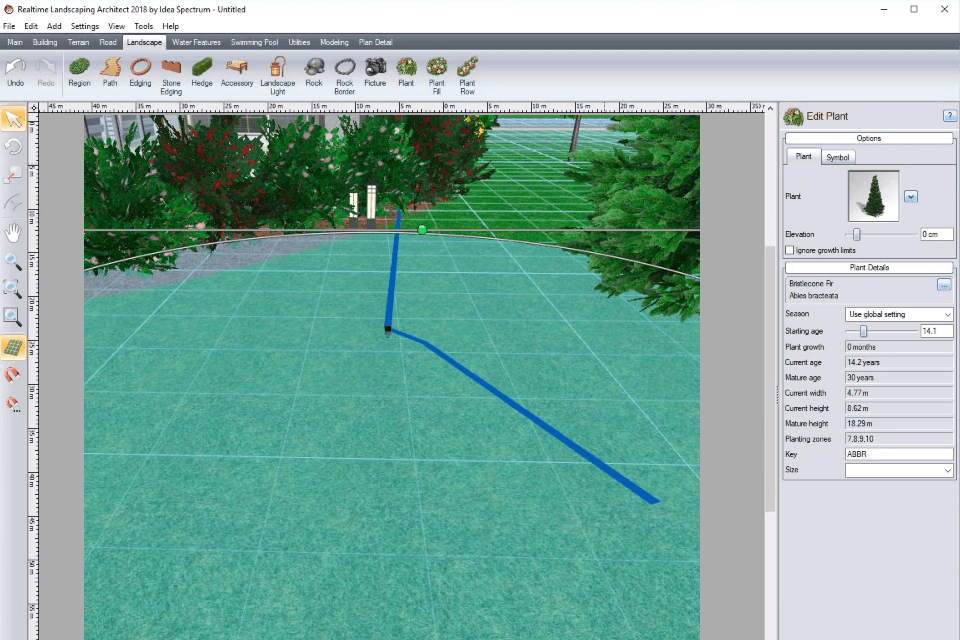
Task: Open the File menu
Action: click(x=9, y=26)
